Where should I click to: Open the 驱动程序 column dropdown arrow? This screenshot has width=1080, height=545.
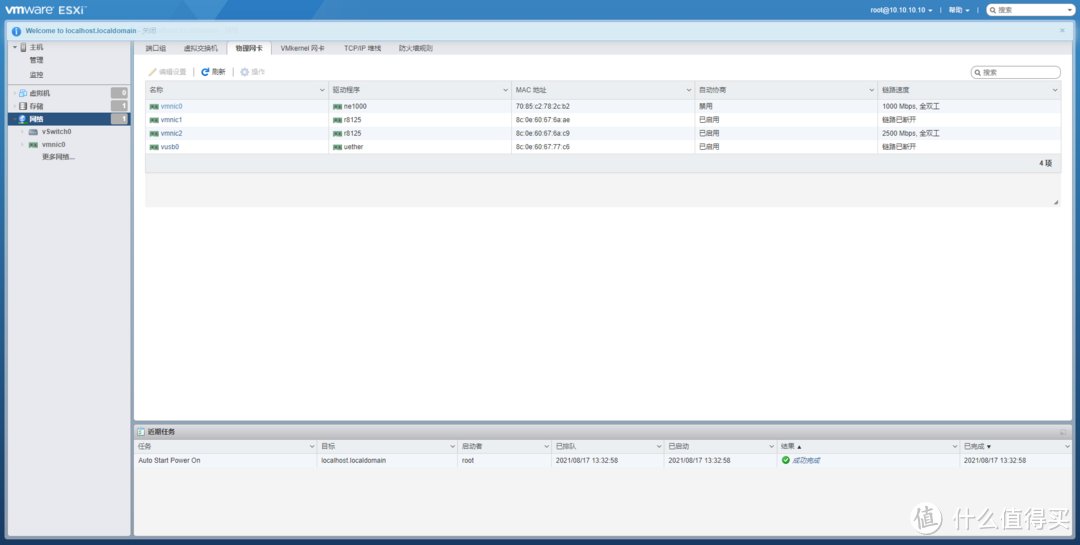click(506, 90)
